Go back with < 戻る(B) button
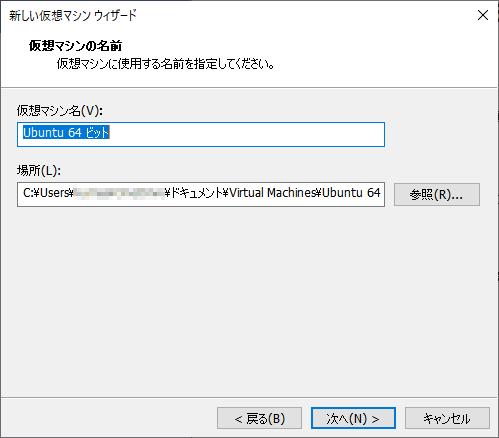Screen dimensions: 499x438 (259, 418)
